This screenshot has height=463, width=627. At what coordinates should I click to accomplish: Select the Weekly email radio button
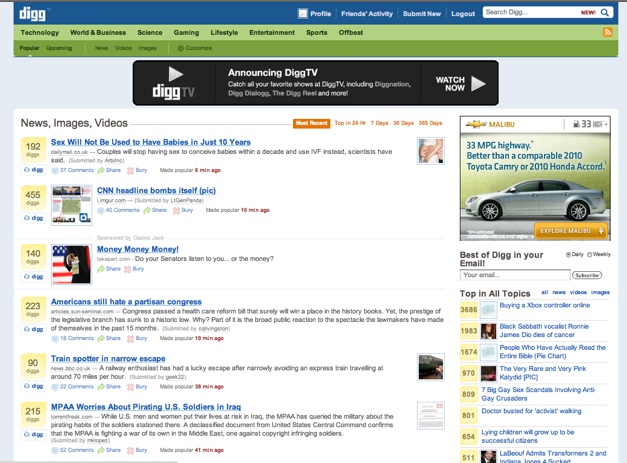pyautogui.click(x=589, y=255)
